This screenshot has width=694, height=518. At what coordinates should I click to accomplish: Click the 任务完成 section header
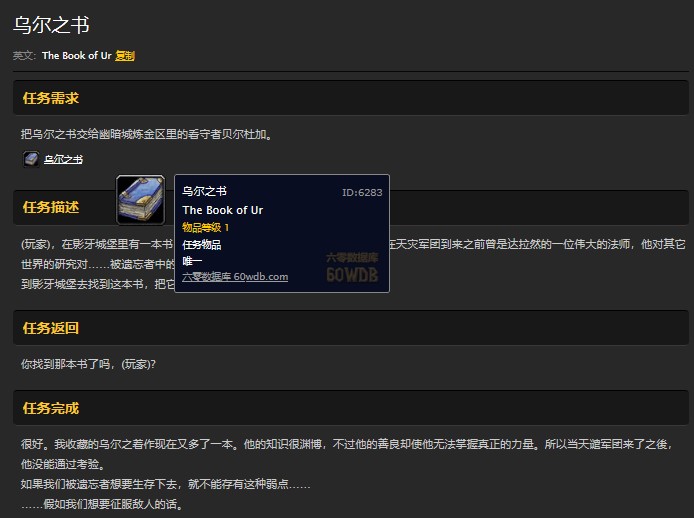51,408
